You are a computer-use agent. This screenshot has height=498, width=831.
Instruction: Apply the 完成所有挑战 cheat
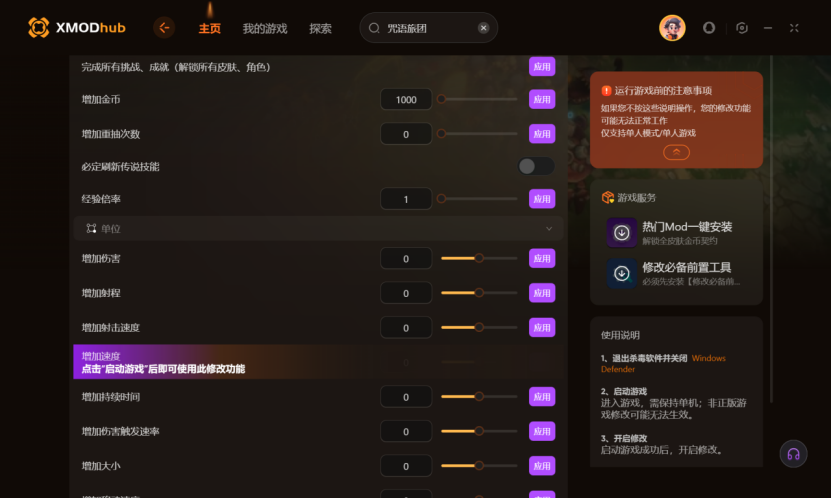542,67
